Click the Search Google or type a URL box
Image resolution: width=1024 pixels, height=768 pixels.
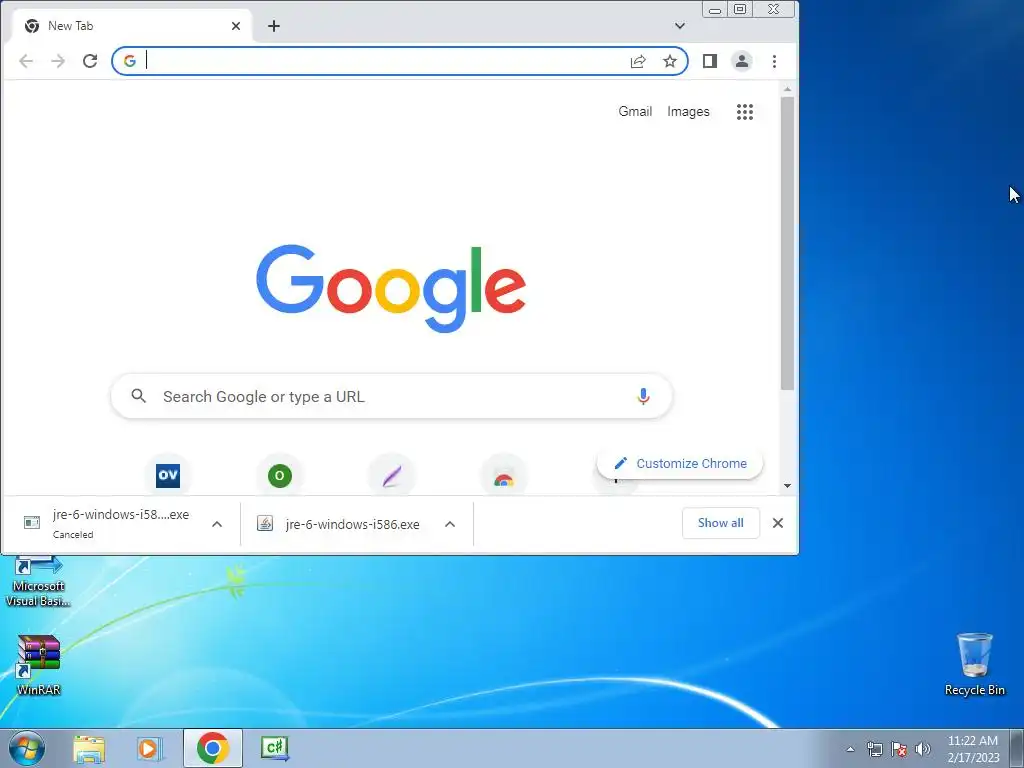click(x=392, y=396)
